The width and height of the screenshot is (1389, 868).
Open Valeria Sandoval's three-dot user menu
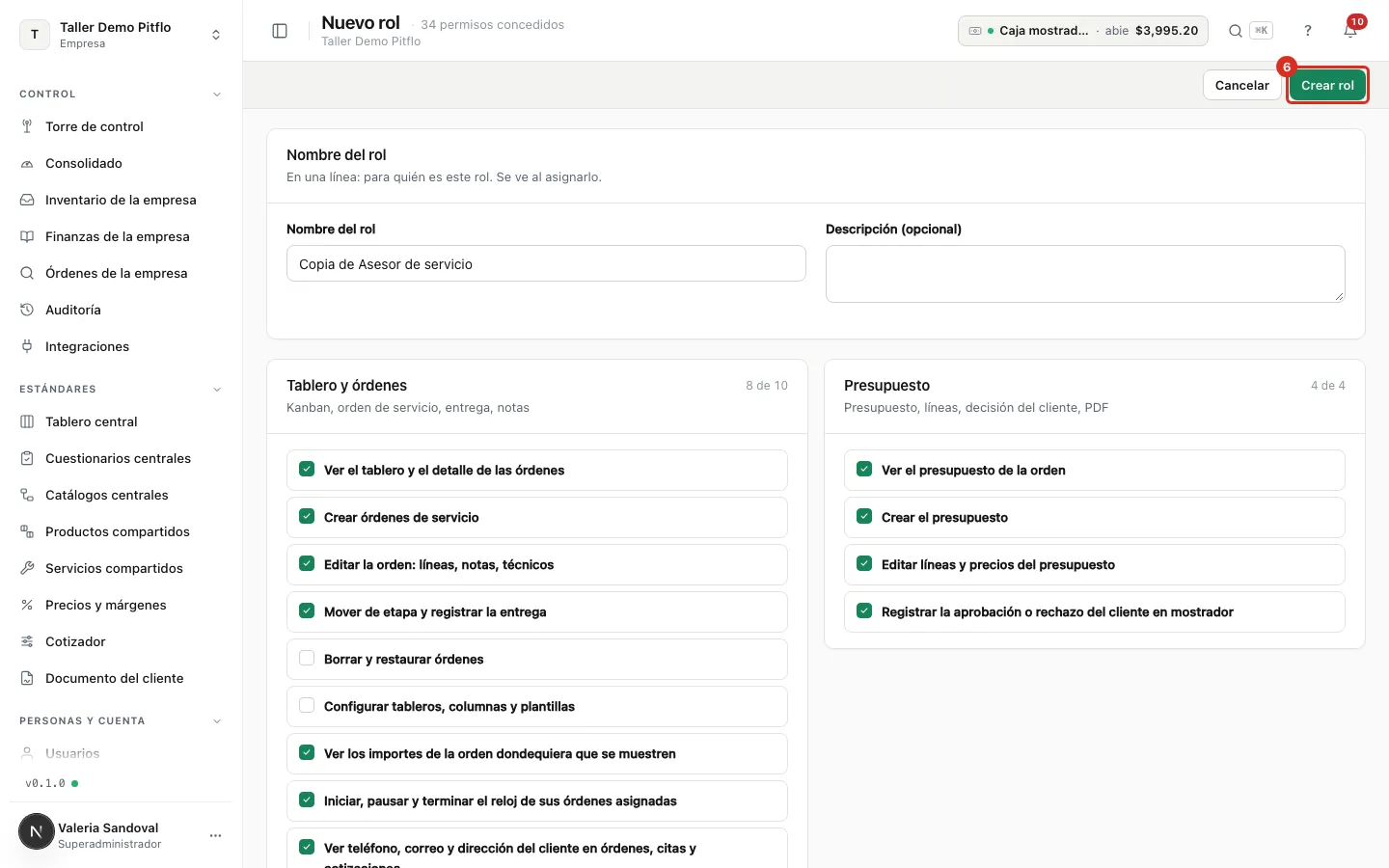[x=216, y=835]
